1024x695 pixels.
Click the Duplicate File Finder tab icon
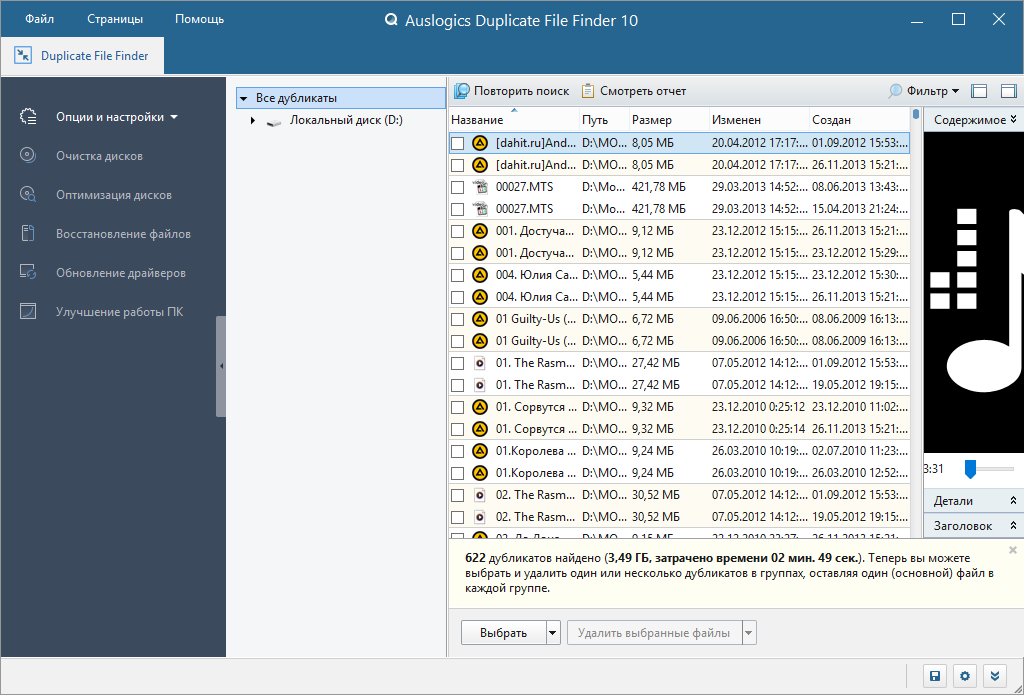23,56
